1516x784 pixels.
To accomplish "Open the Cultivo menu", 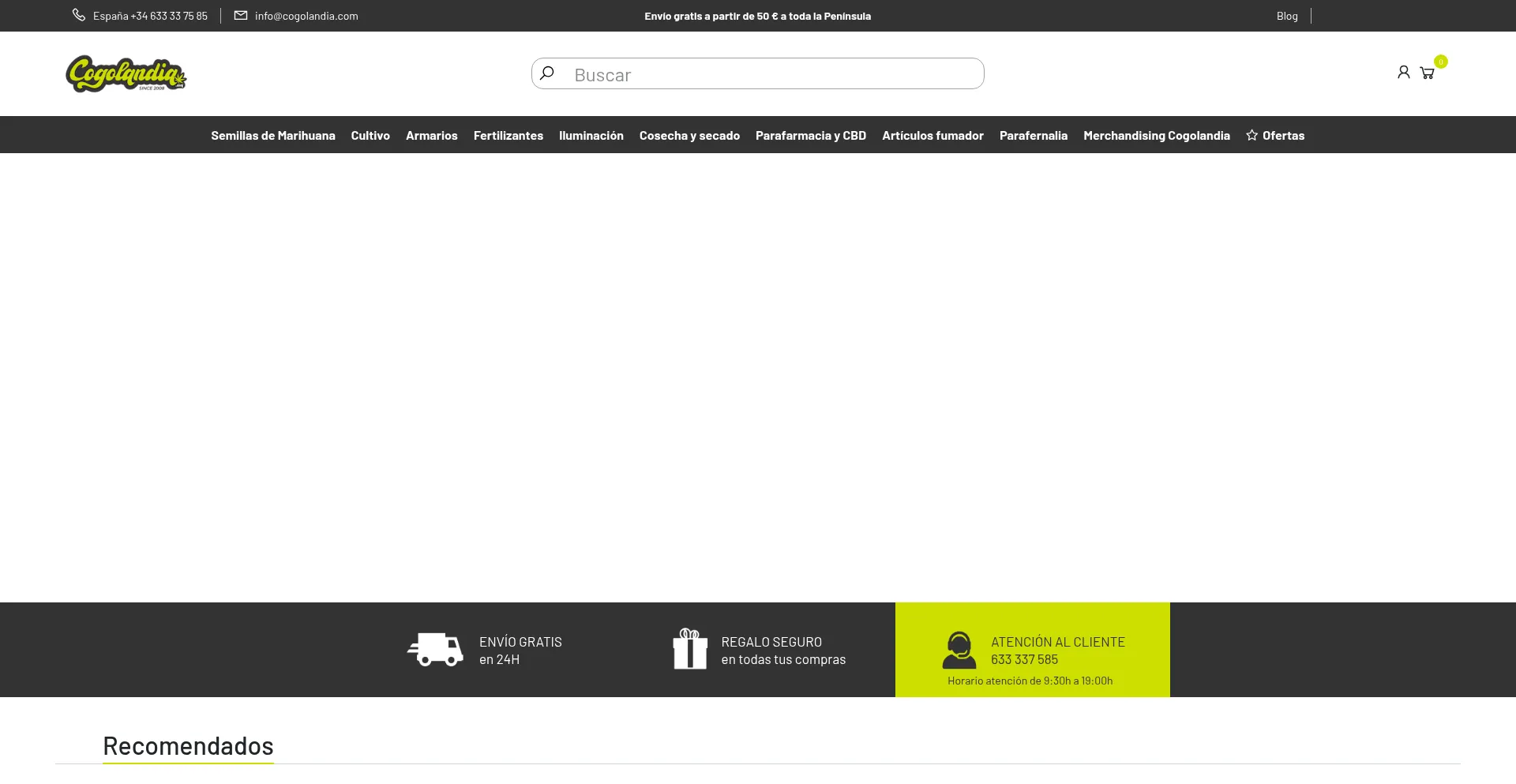I will [x=370, y=135].
